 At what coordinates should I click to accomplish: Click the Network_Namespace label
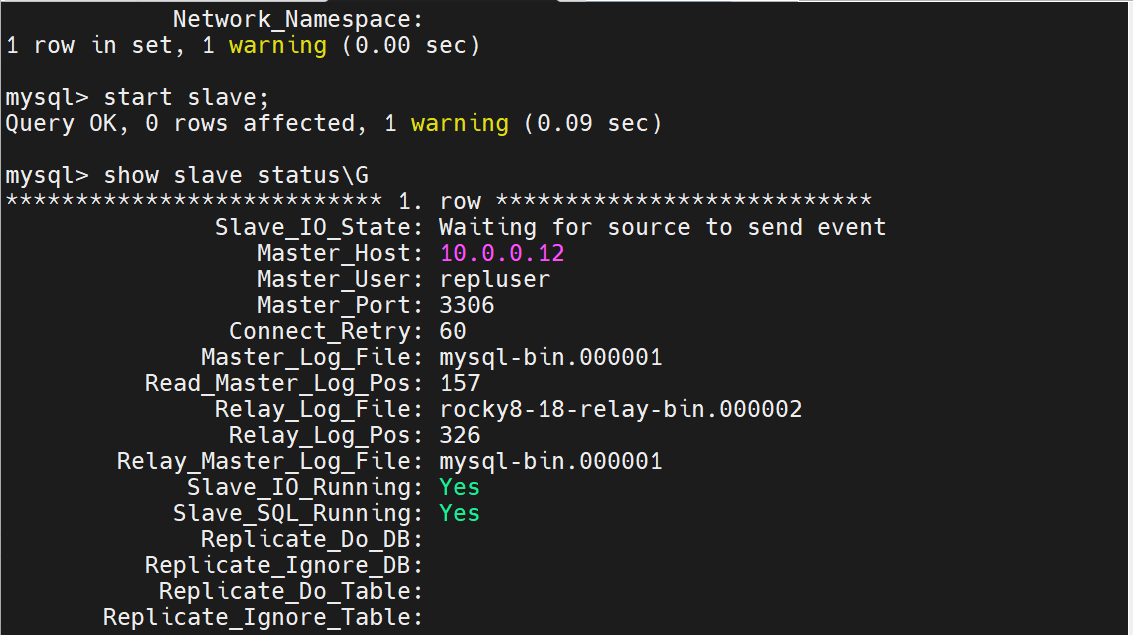pyautogui.click(x=298, y=20)
